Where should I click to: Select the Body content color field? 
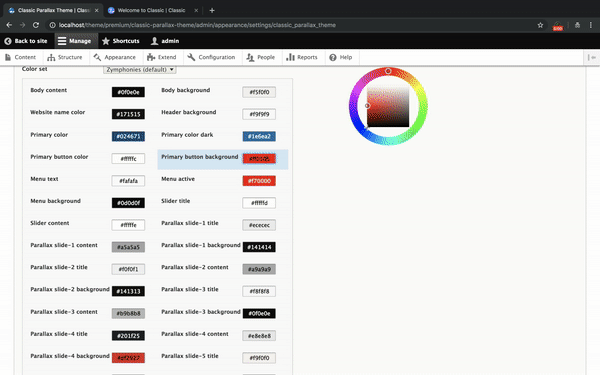click(x=128, y=92)
